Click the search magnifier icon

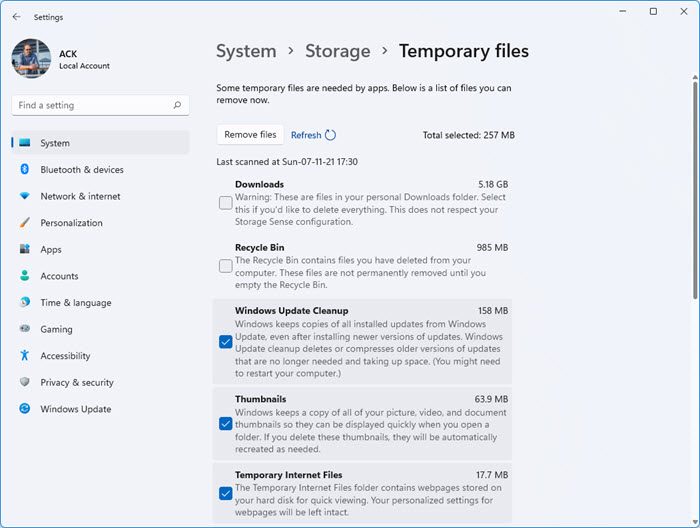177,105
